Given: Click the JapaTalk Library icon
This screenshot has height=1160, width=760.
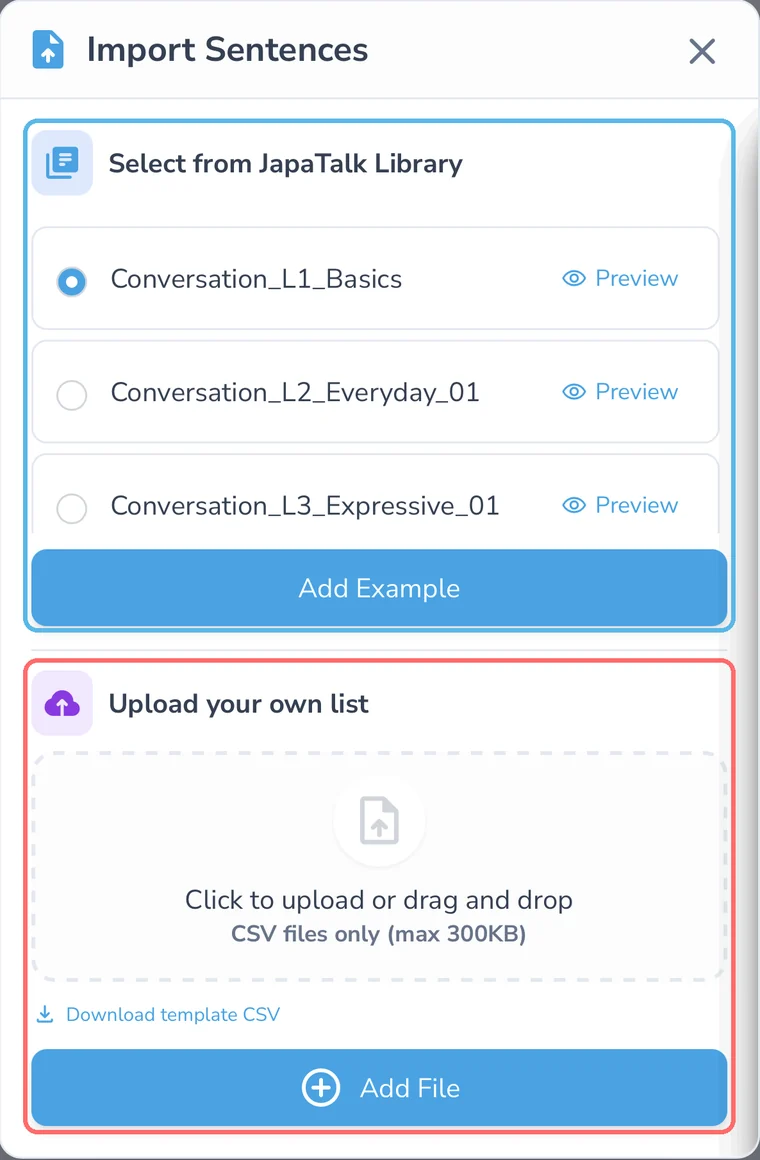Looking at the screenshot, I should [62, 163].
